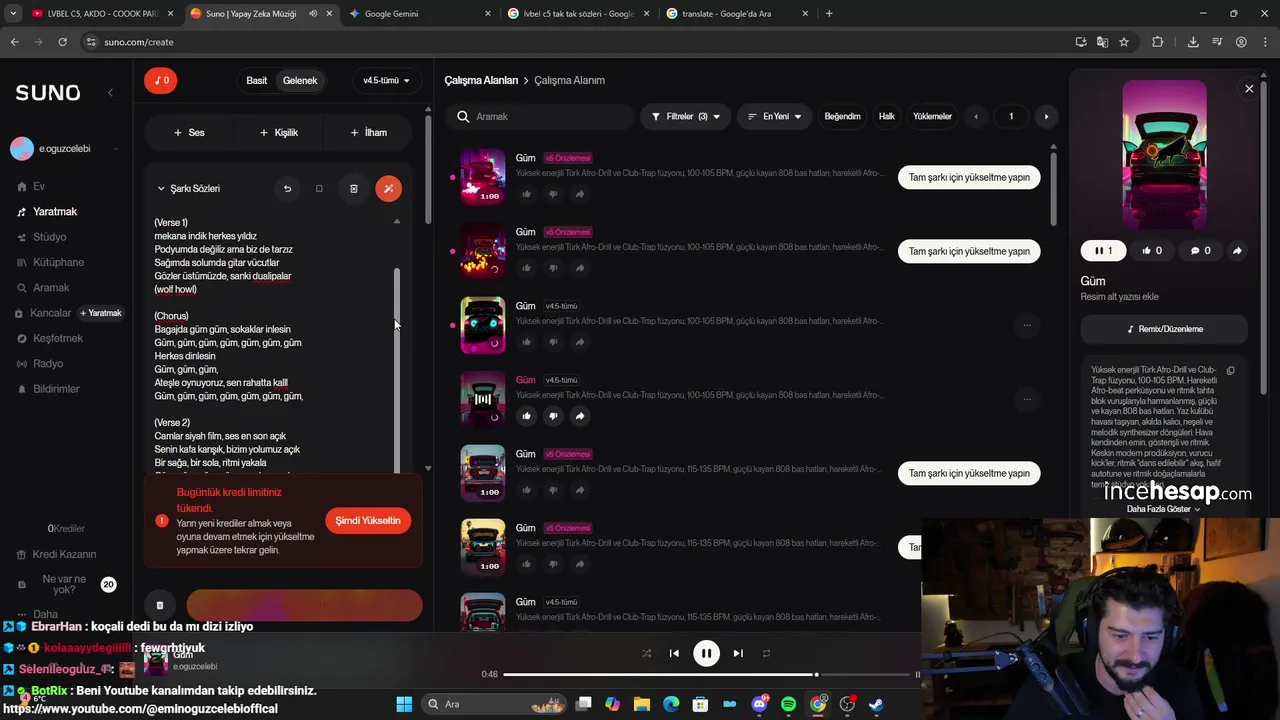The width and height of the screenshot is (1280, 720).
Task: Click the lyrics trash delete icon
Action: click(353, 188)
